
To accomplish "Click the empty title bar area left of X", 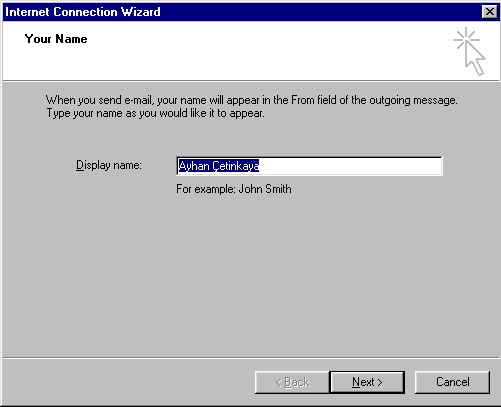I will tap(320, 12).
